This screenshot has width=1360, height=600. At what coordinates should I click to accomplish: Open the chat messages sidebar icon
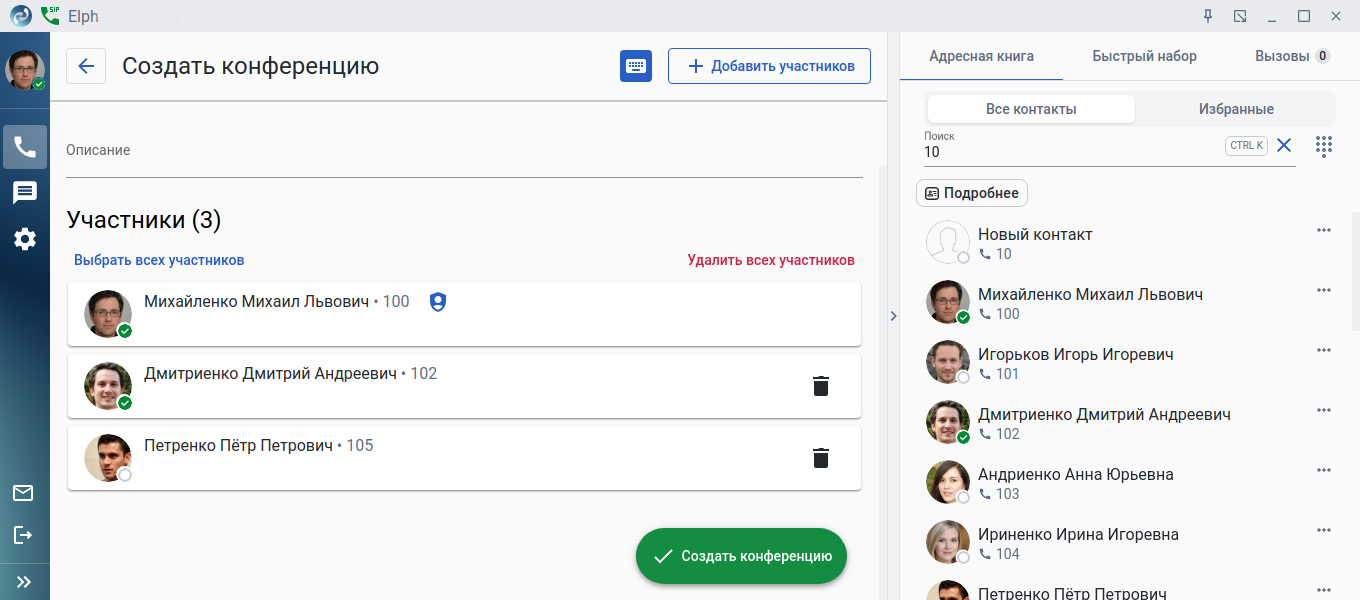[x=25, y=193]
